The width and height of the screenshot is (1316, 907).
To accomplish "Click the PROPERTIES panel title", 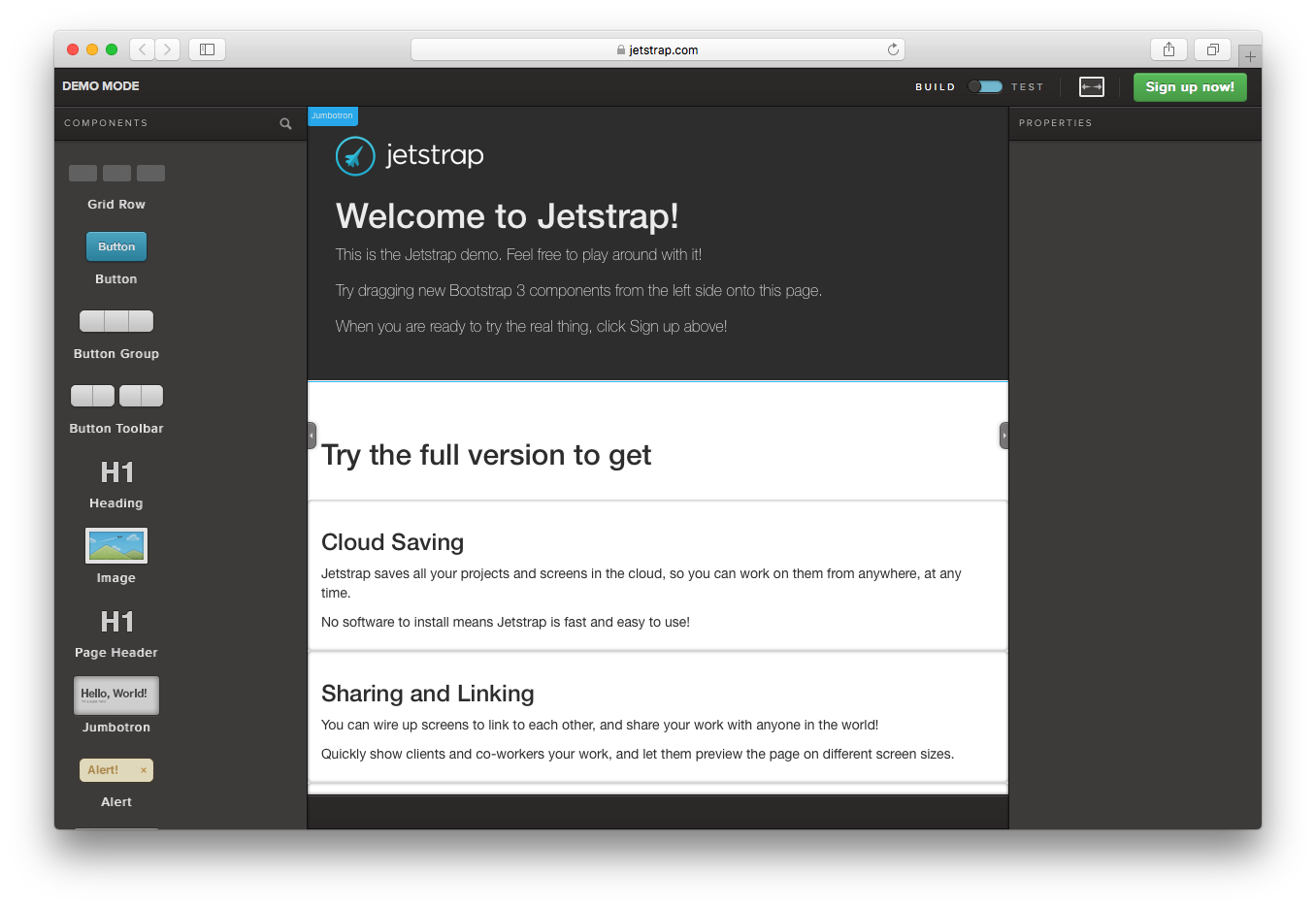I will click(x=1055, y=123).
